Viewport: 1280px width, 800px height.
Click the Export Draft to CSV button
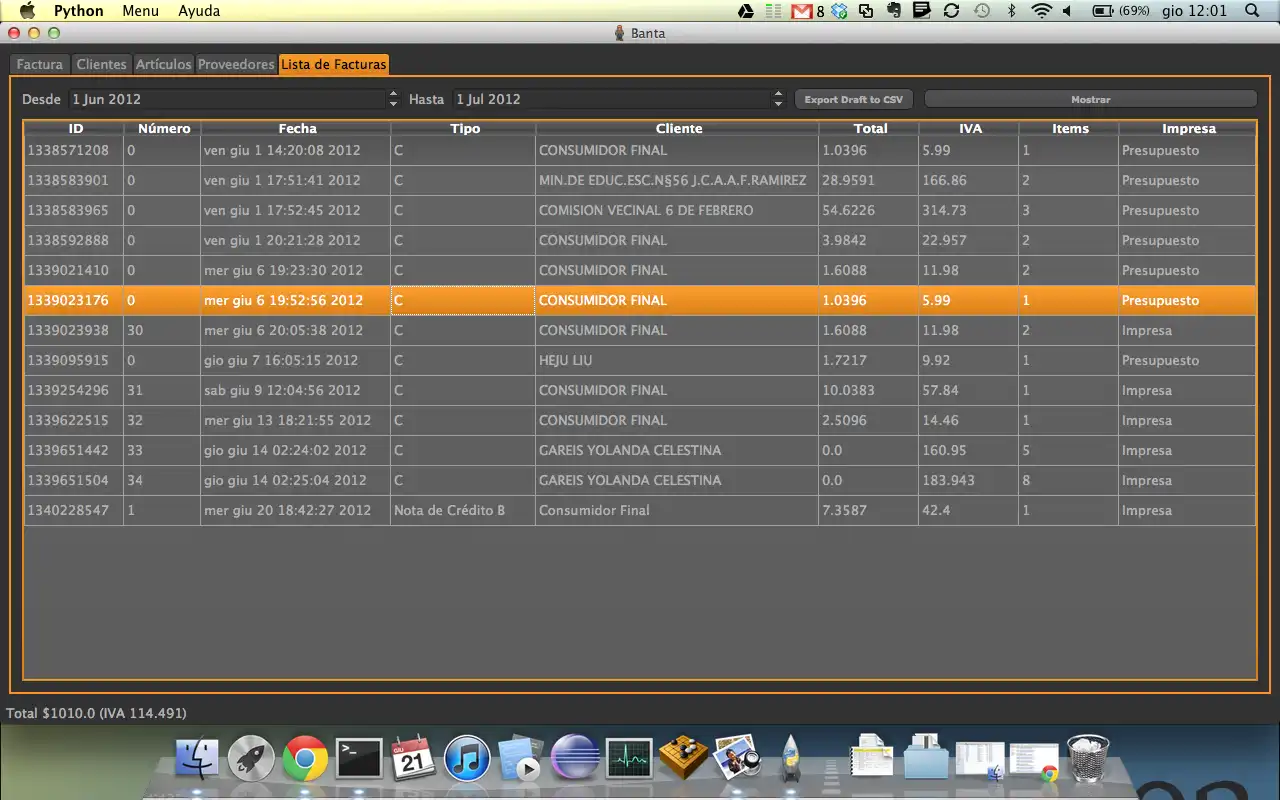[854, 99]
